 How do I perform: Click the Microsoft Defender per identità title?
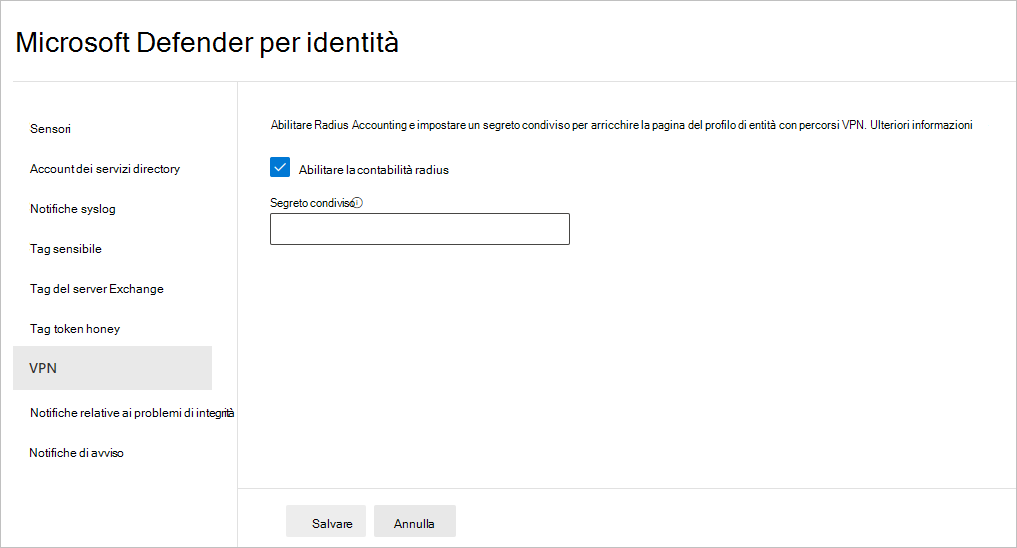207,43
